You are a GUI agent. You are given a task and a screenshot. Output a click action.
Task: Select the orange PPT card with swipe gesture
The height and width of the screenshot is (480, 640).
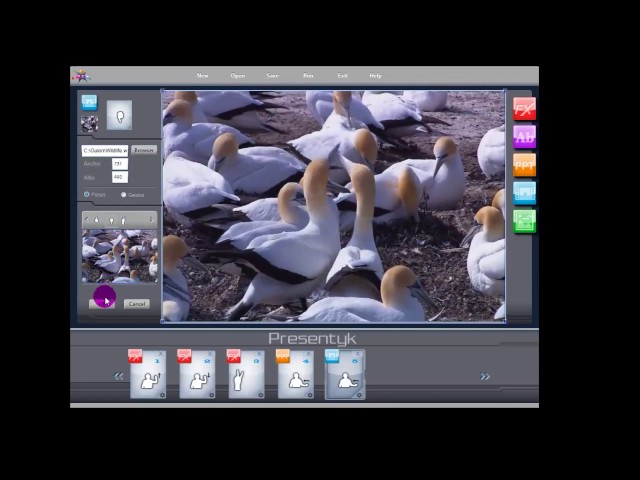(x=296, y=374)
